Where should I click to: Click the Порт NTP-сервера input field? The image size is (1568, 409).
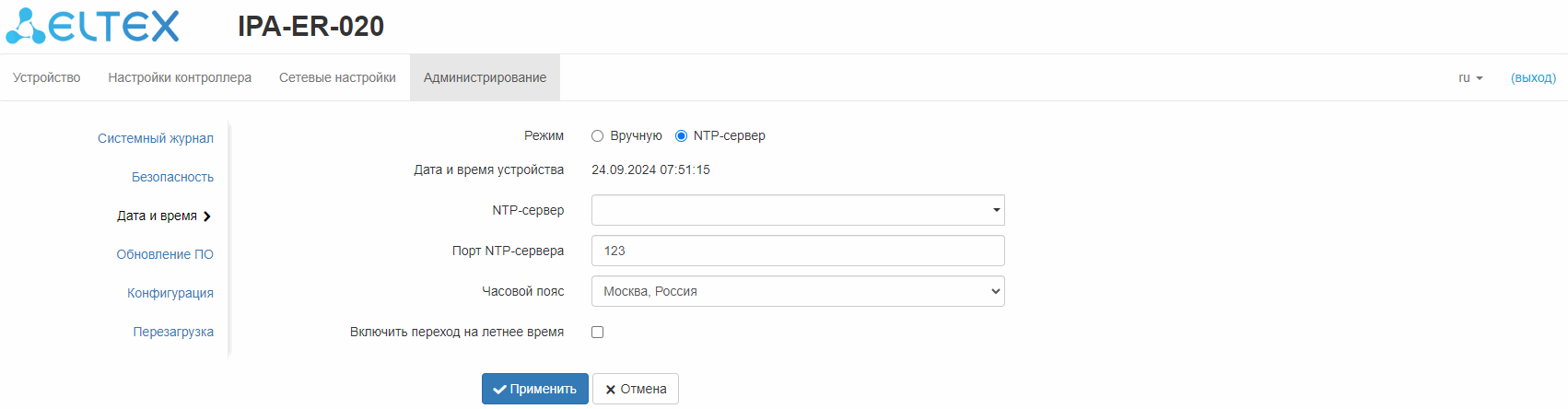798,251
